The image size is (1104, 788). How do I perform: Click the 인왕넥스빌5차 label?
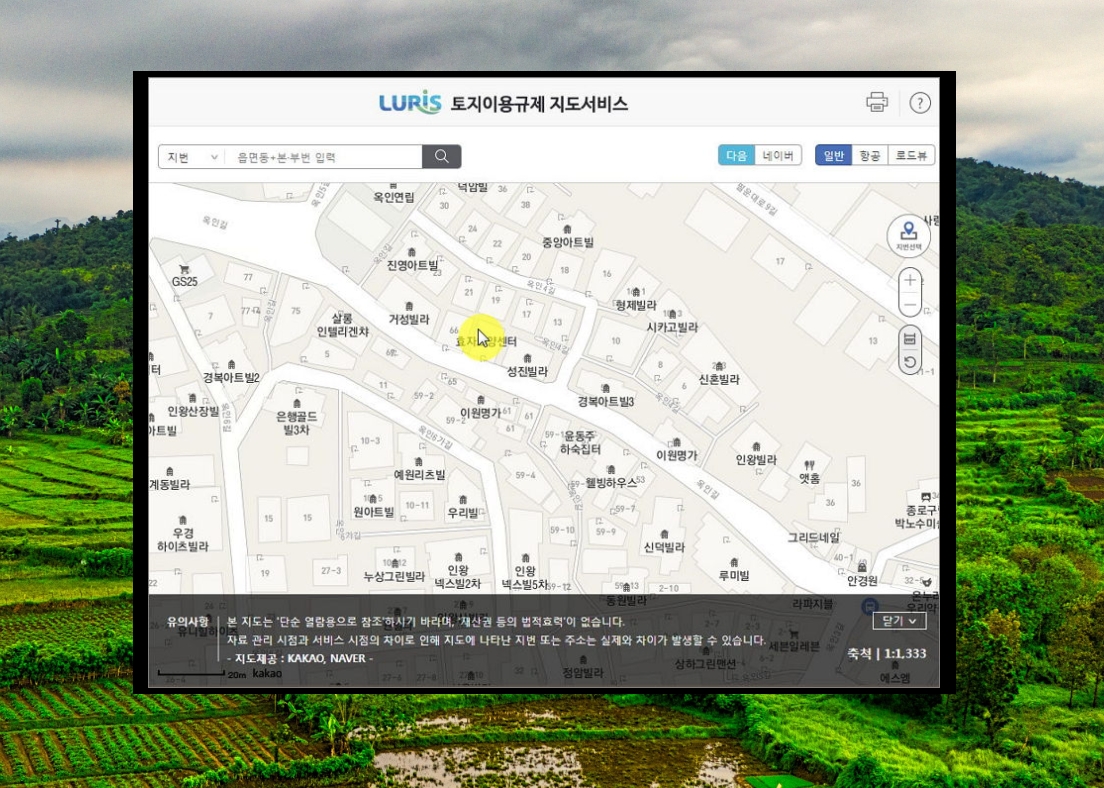click(x=525, y=577)
